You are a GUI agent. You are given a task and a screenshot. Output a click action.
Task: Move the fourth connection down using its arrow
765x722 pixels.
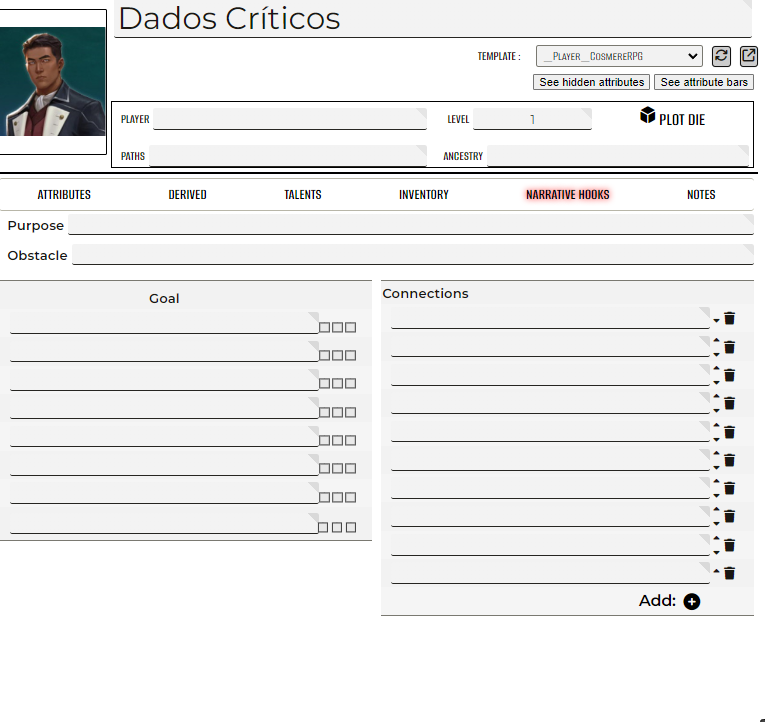716,411
